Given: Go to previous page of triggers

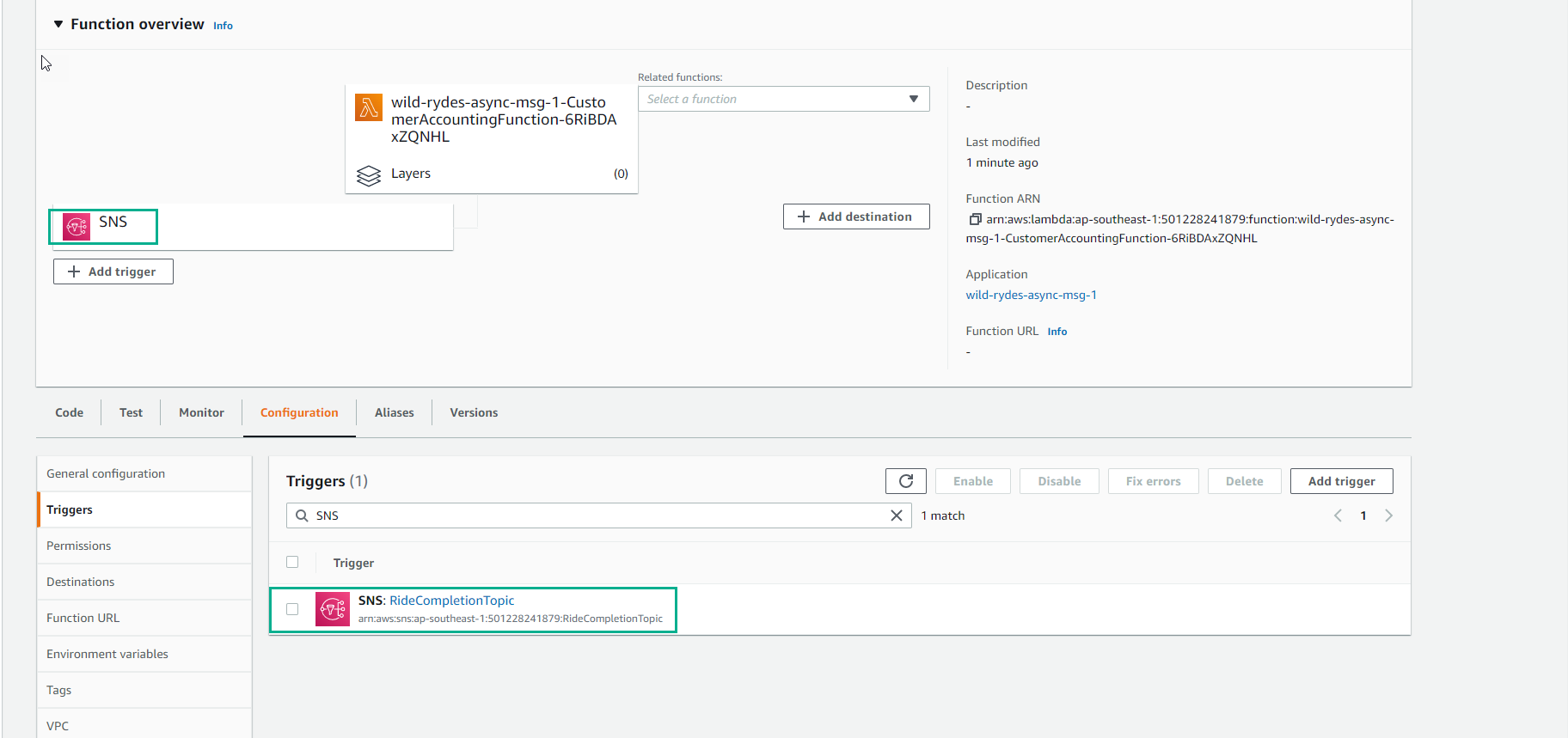Looking at the screenshot, I should (x=1338, y=515).
